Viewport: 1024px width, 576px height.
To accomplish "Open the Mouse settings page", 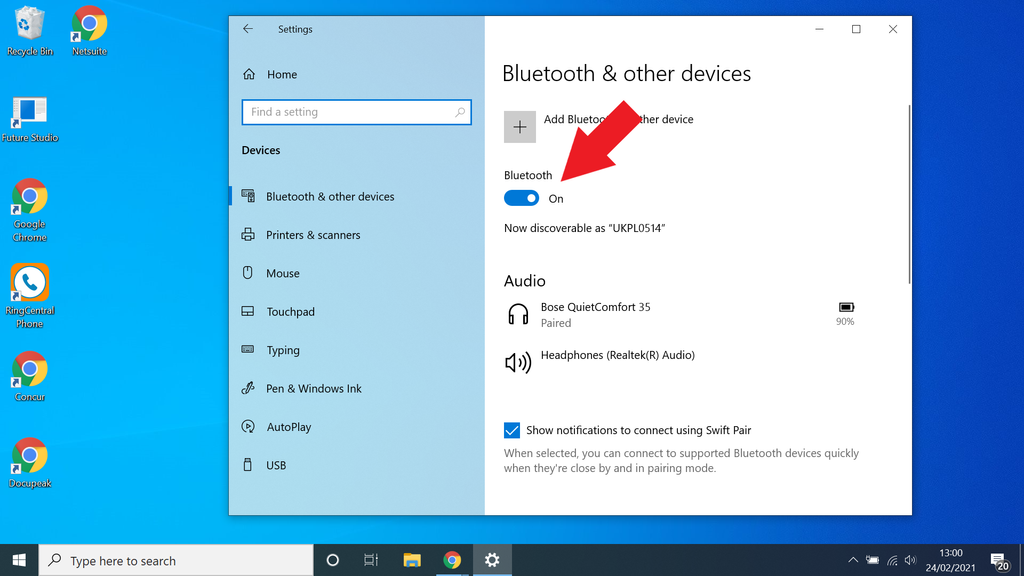I will (283, 272).
